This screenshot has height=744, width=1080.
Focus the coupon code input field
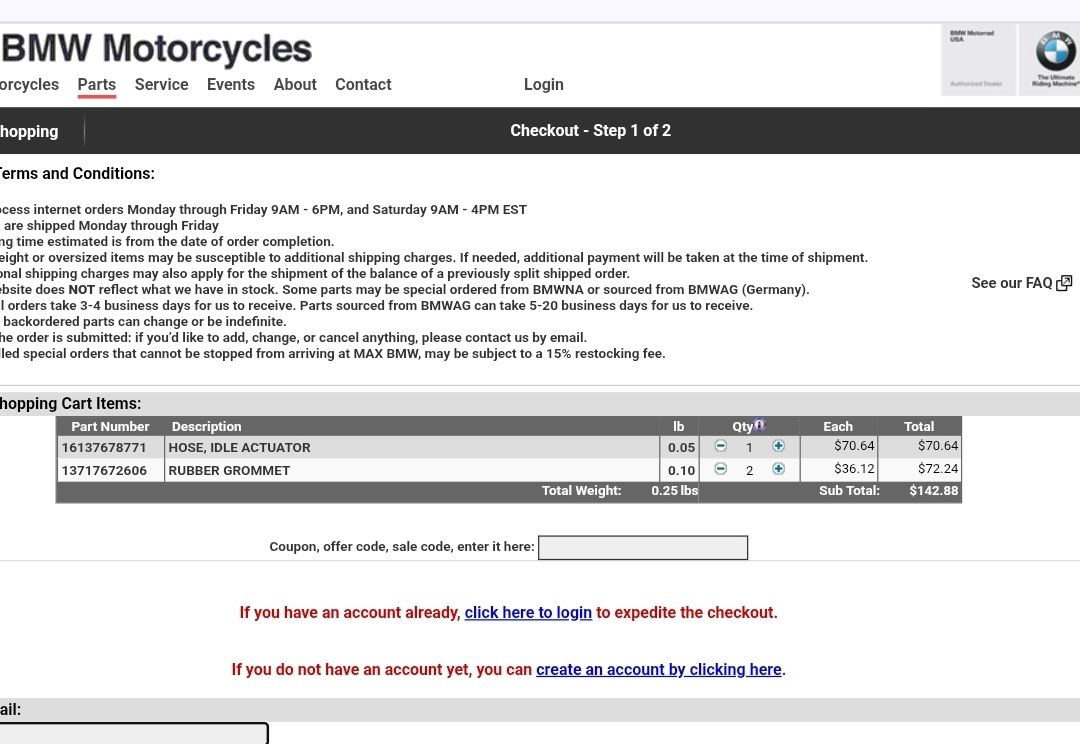click(x=643, y=548)
